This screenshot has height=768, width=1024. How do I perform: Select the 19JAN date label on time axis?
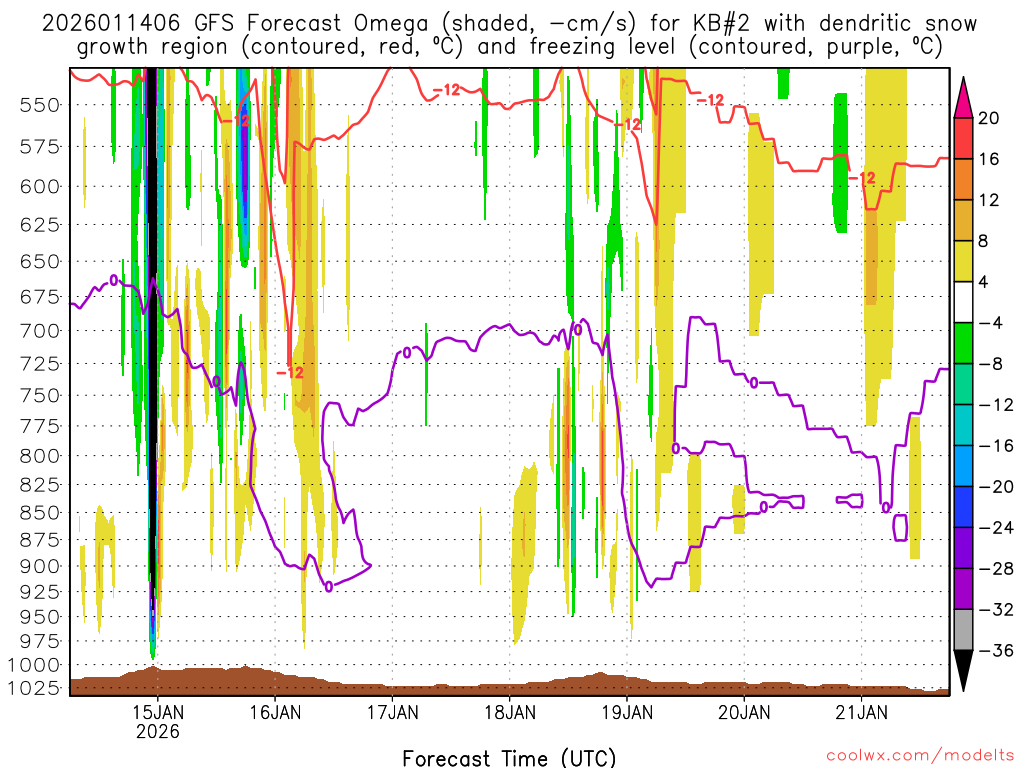click(x=627, y=712)
